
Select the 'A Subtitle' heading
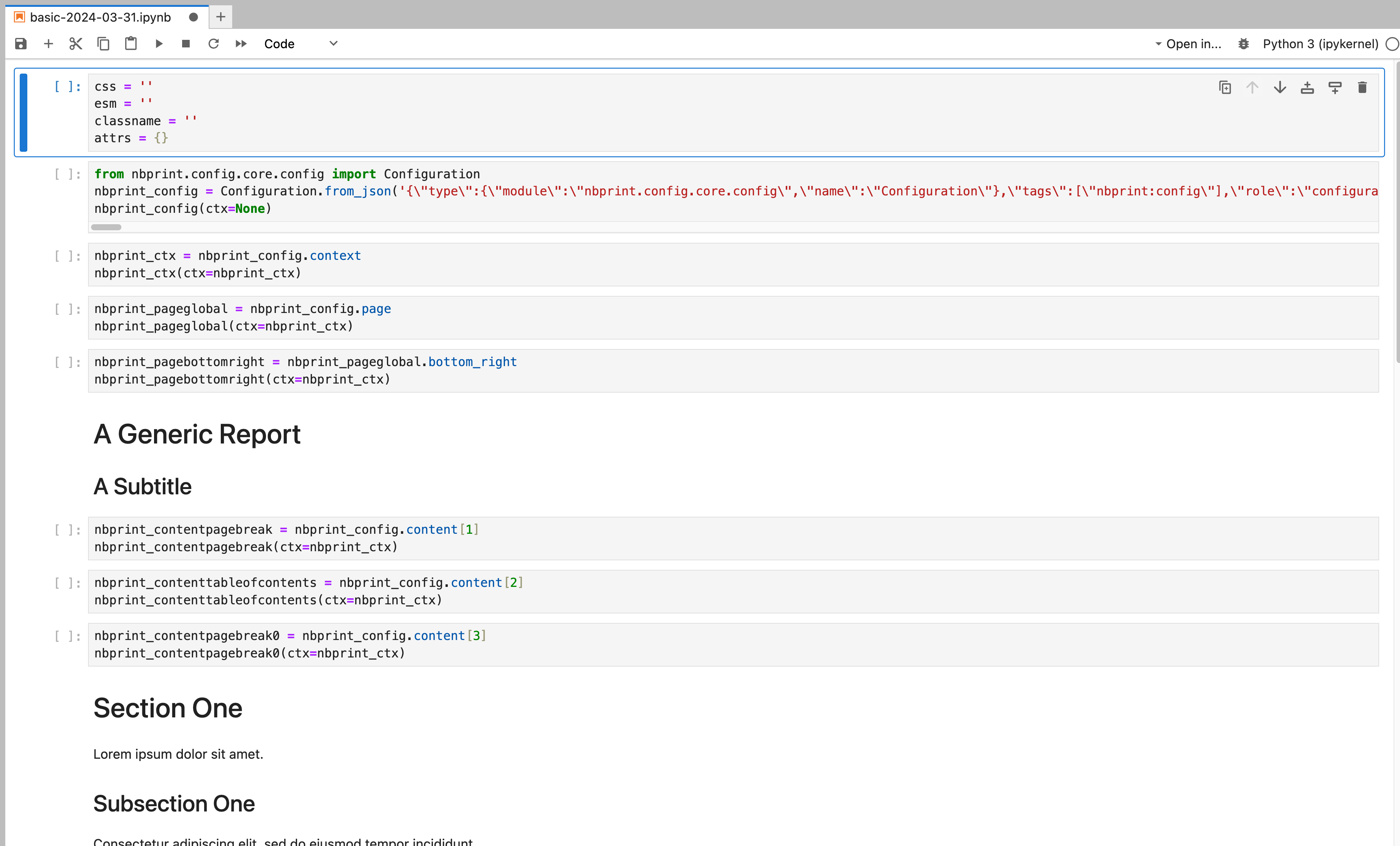[x=143, y=486]
